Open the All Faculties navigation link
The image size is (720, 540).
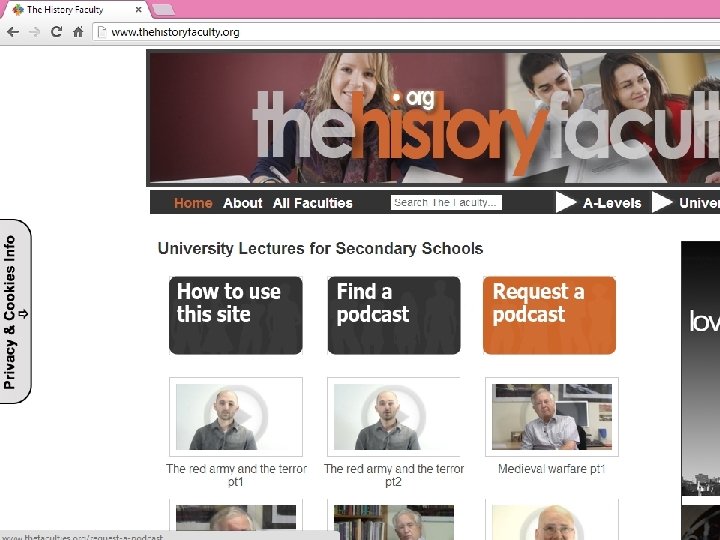[313, 203]
